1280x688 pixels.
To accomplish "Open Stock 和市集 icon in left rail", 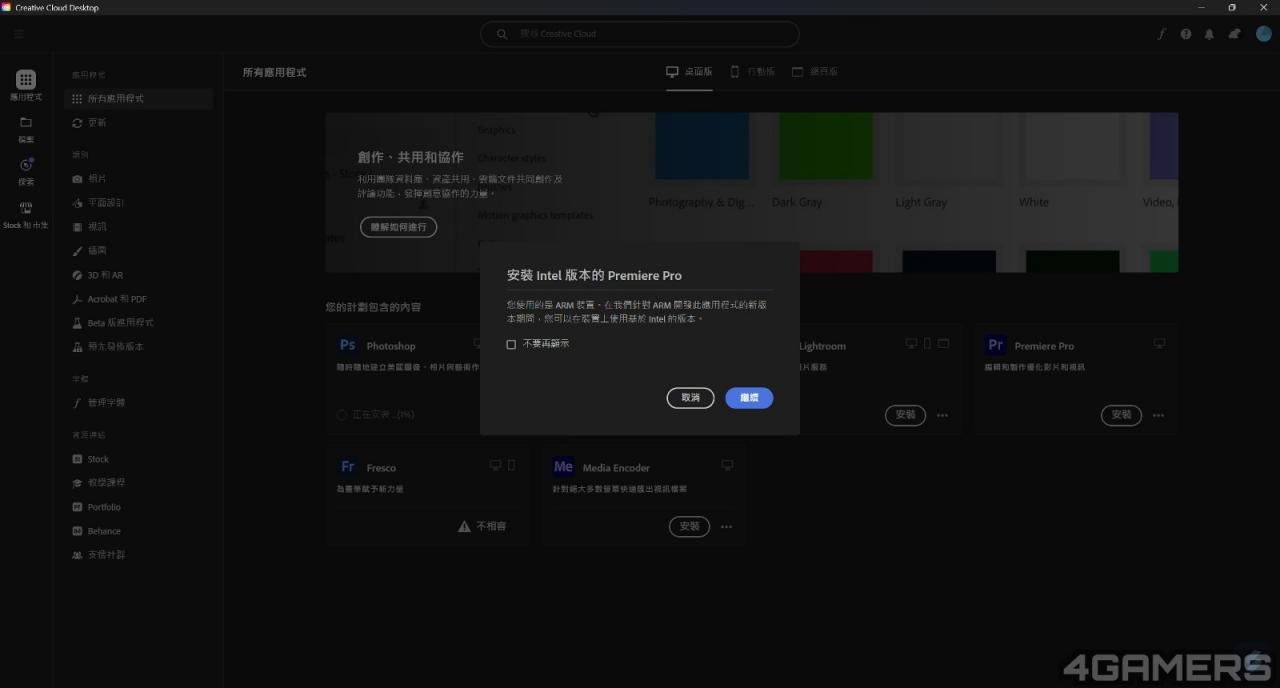I will (26, 208).
